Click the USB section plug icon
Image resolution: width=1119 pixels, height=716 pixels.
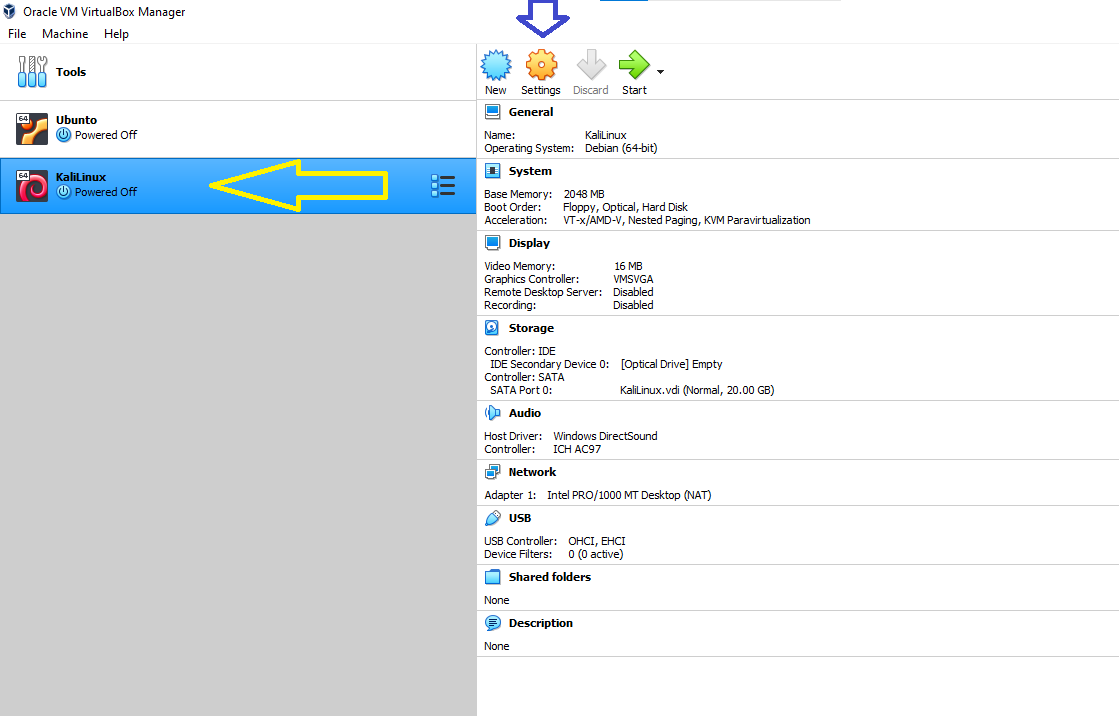[492, 518]
